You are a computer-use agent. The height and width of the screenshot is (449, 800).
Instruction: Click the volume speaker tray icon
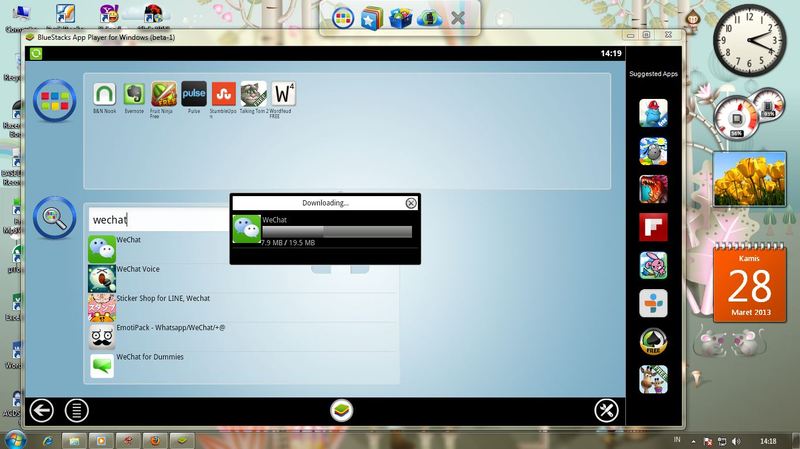(736, 441)
